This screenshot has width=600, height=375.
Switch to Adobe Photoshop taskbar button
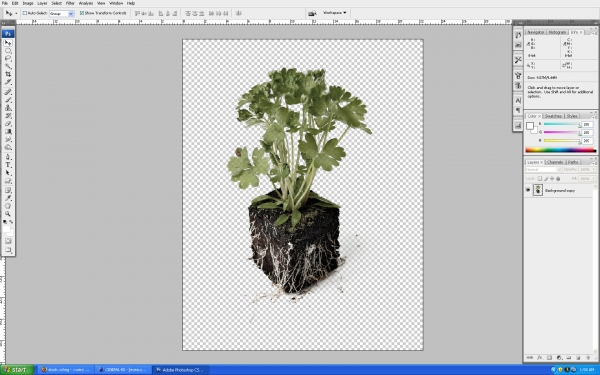point(181,370)
